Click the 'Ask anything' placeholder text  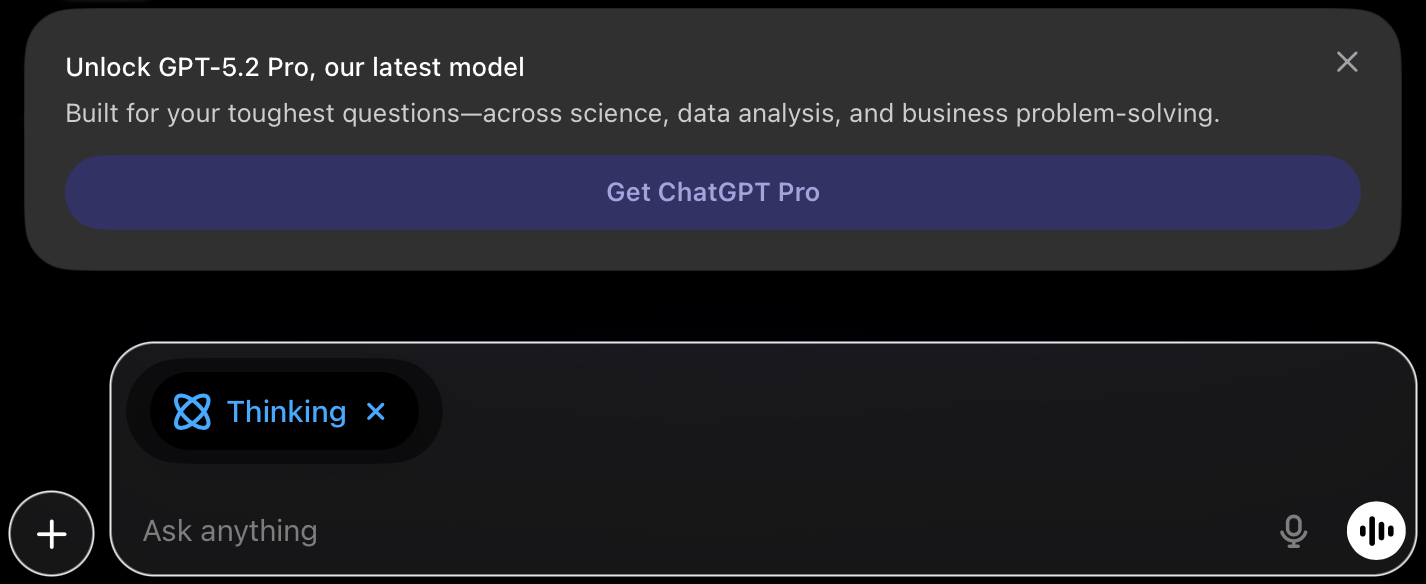click(230, 531)
